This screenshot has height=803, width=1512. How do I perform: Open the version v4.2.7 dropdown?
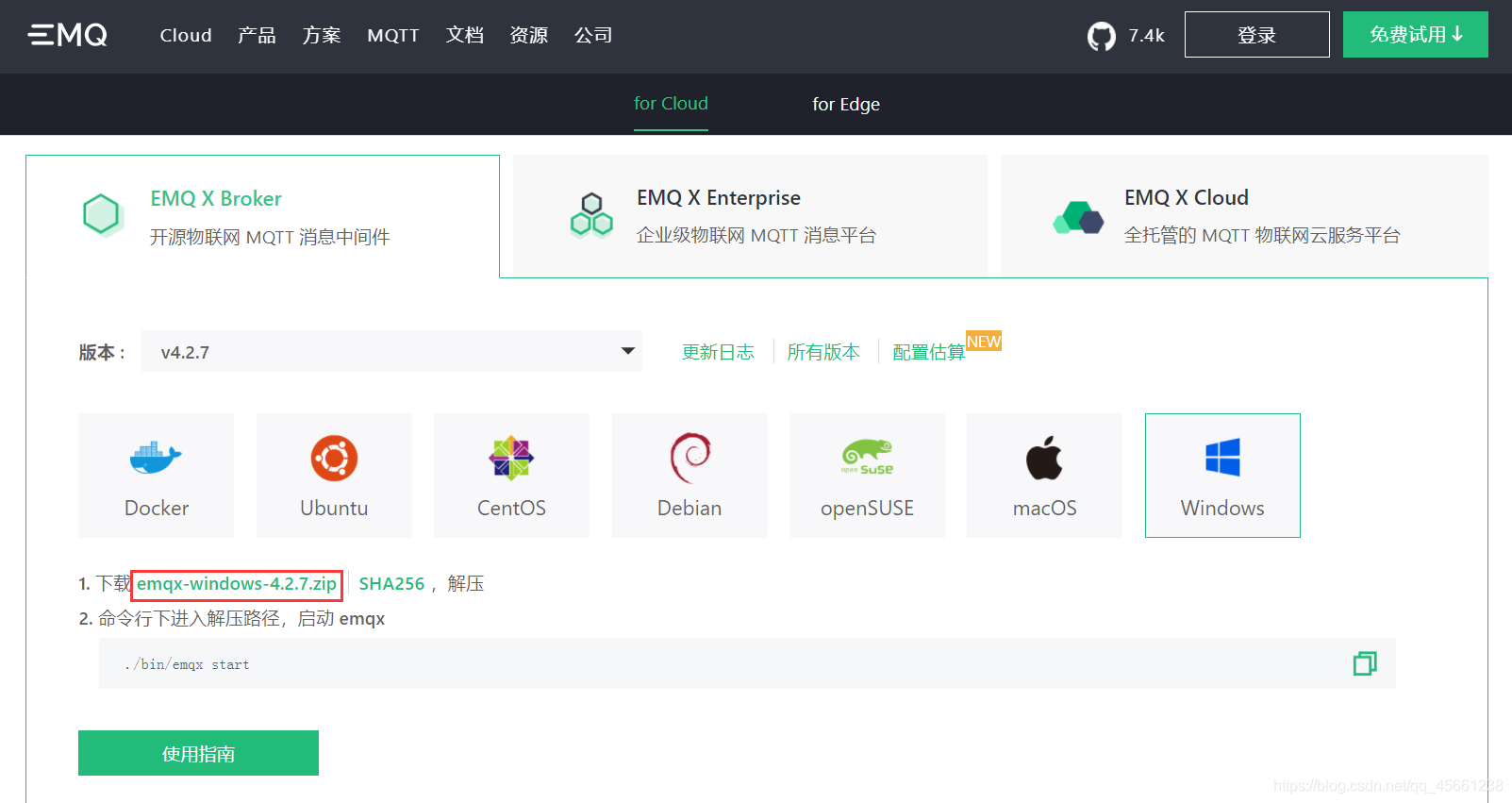click(x=391, y=351)
